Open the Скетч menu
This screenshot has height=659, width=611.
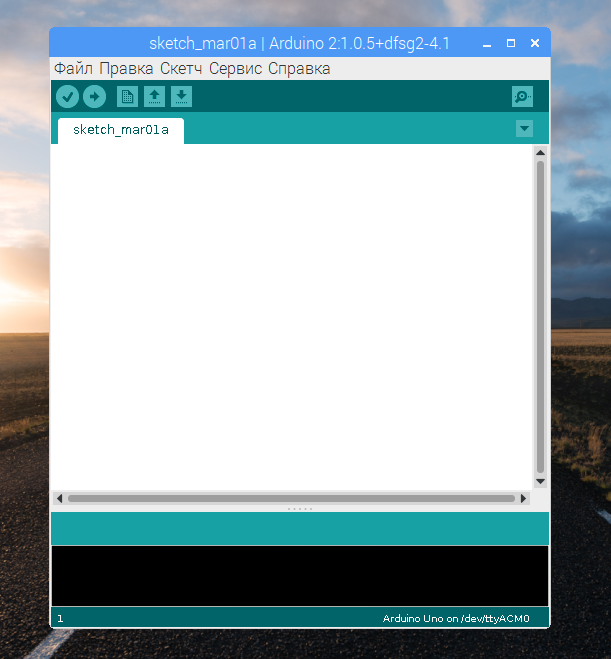tap(181, 69)
